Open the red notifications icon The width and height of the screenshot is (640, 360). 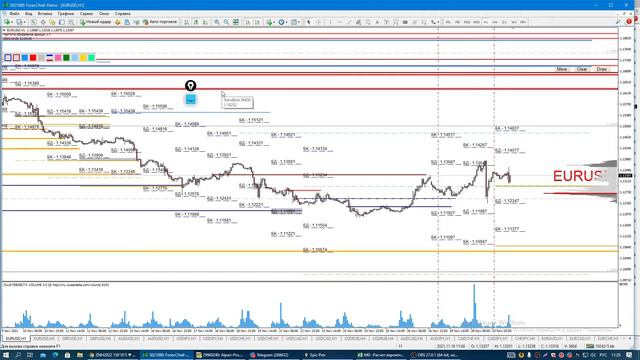tap(629, 22)
